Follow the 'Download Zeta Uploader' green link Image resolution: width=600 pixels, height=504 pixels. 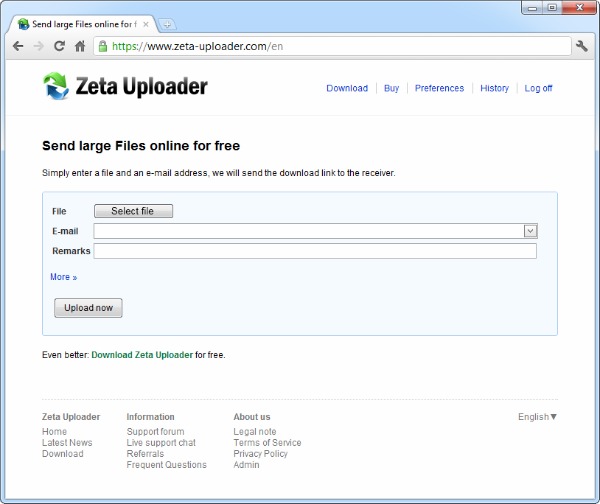point(142,355)
